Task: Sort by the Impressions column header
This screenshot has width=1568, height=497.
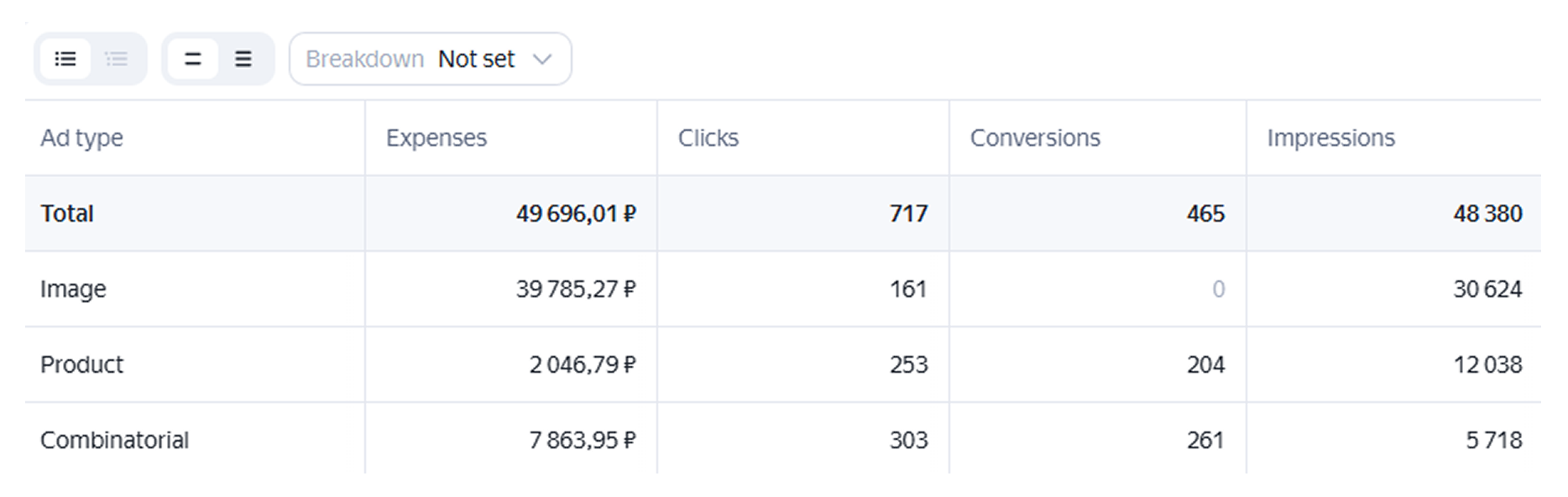Action: 1331,138
